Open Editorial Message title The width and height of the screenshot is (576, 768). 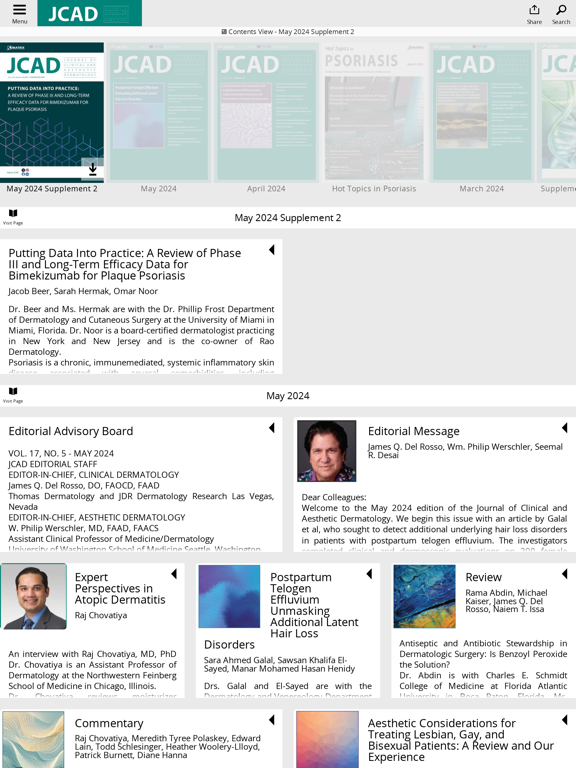(413, 431)
